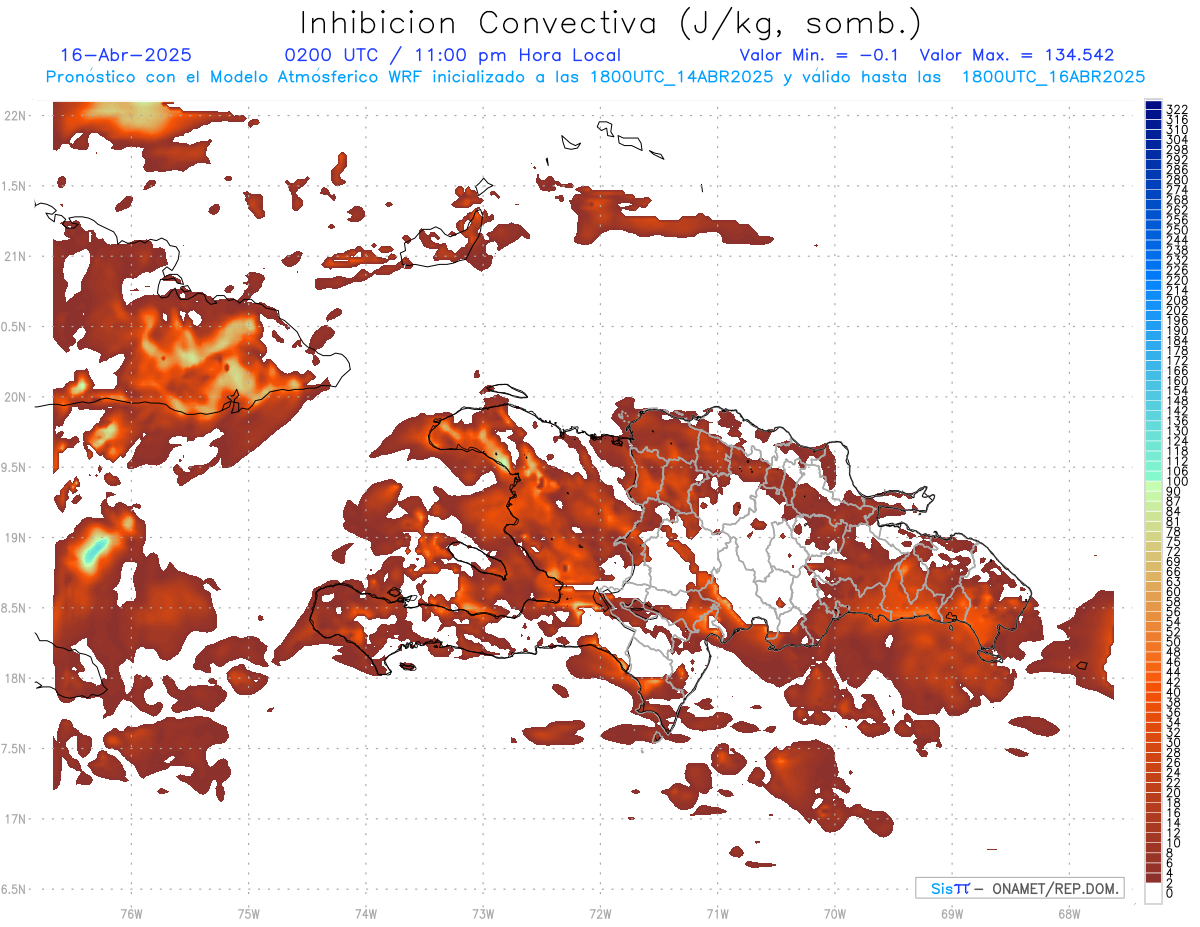
Task: Click the '160' color scale value
Action: click(x=1177, y=381)
